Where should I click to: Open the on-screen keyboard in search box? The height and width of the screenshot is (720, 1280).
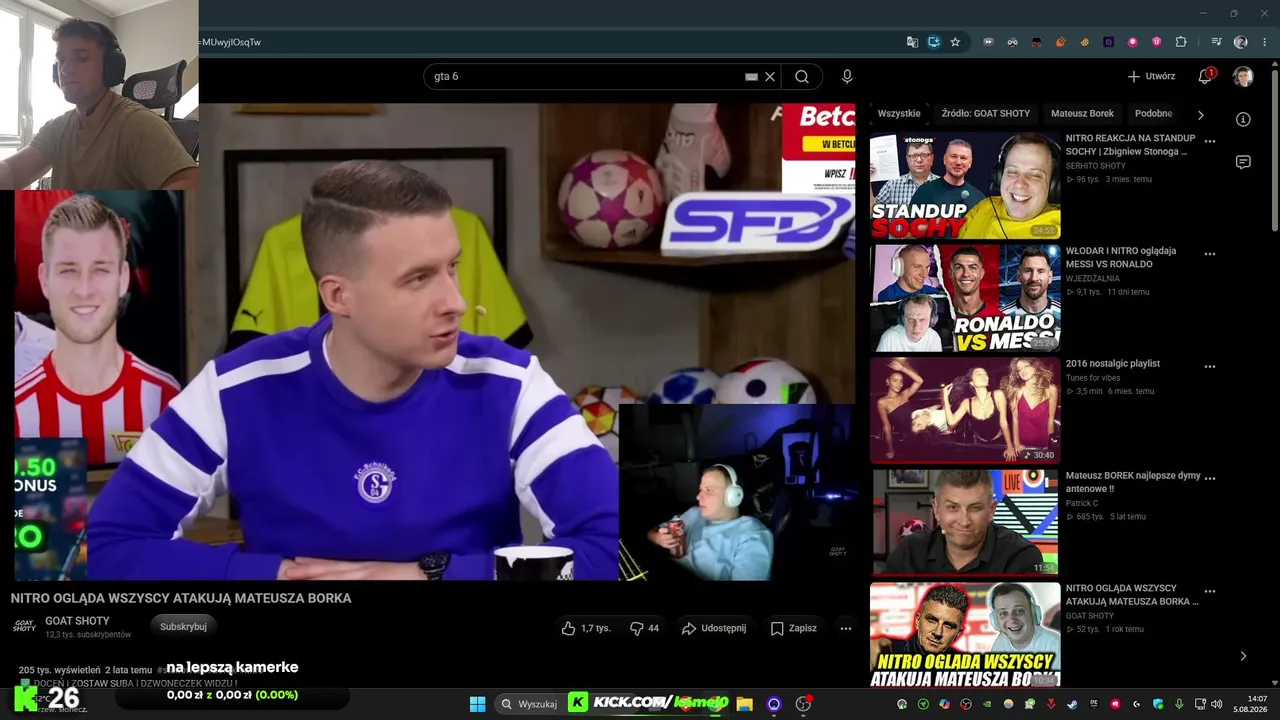click(x=751, y=77)
